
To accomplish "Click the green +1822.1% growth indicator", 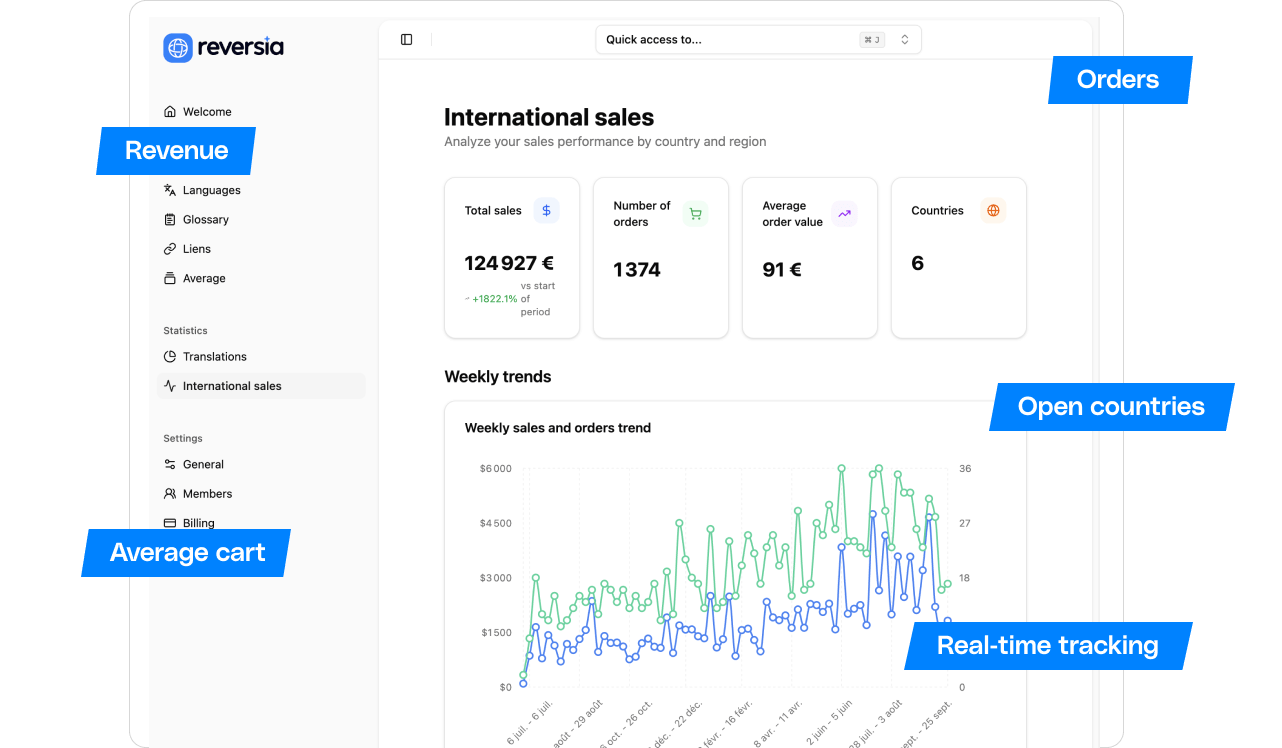I will 494,298.
